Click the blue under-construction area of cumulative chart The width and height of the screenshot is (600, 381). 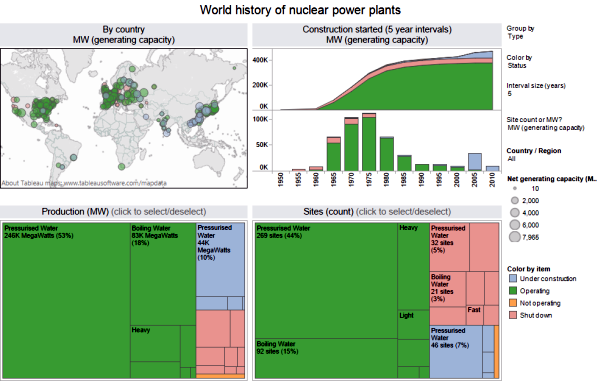(x=483, y=55)
